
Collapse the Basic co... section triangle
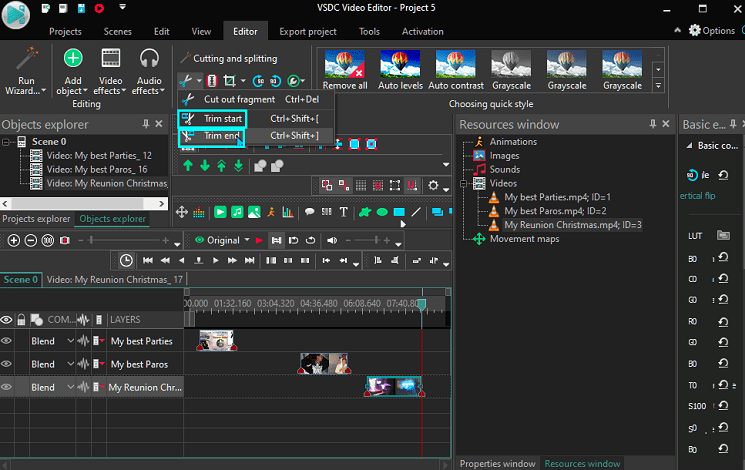click(688, 146)
